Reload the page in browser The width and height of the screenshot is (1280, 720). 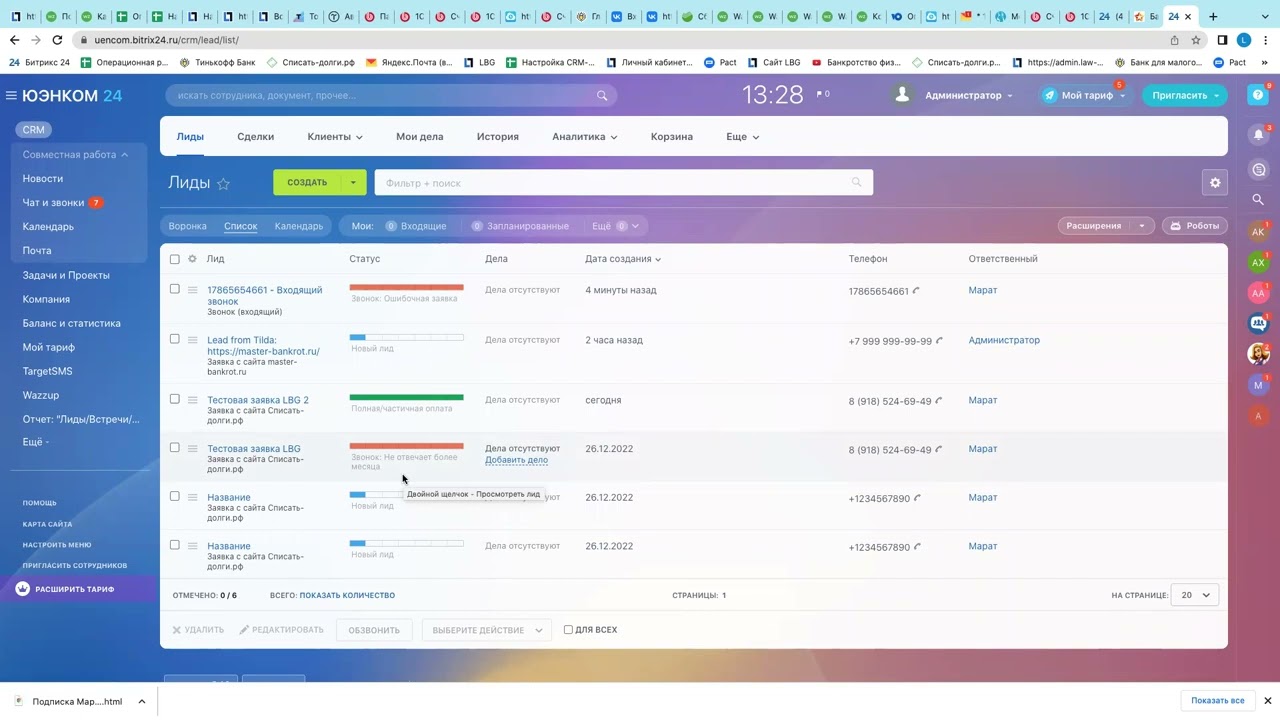[57, 40]
